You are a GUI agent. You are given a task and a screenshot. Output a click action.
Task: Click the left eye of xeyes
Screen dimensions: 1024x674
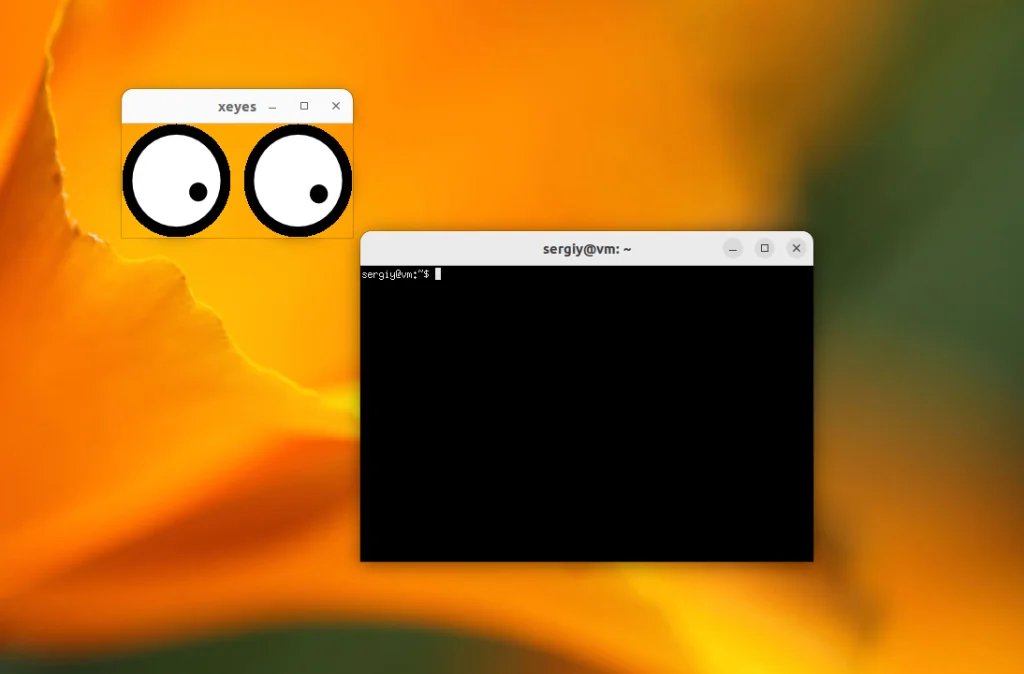coord(175,180)
